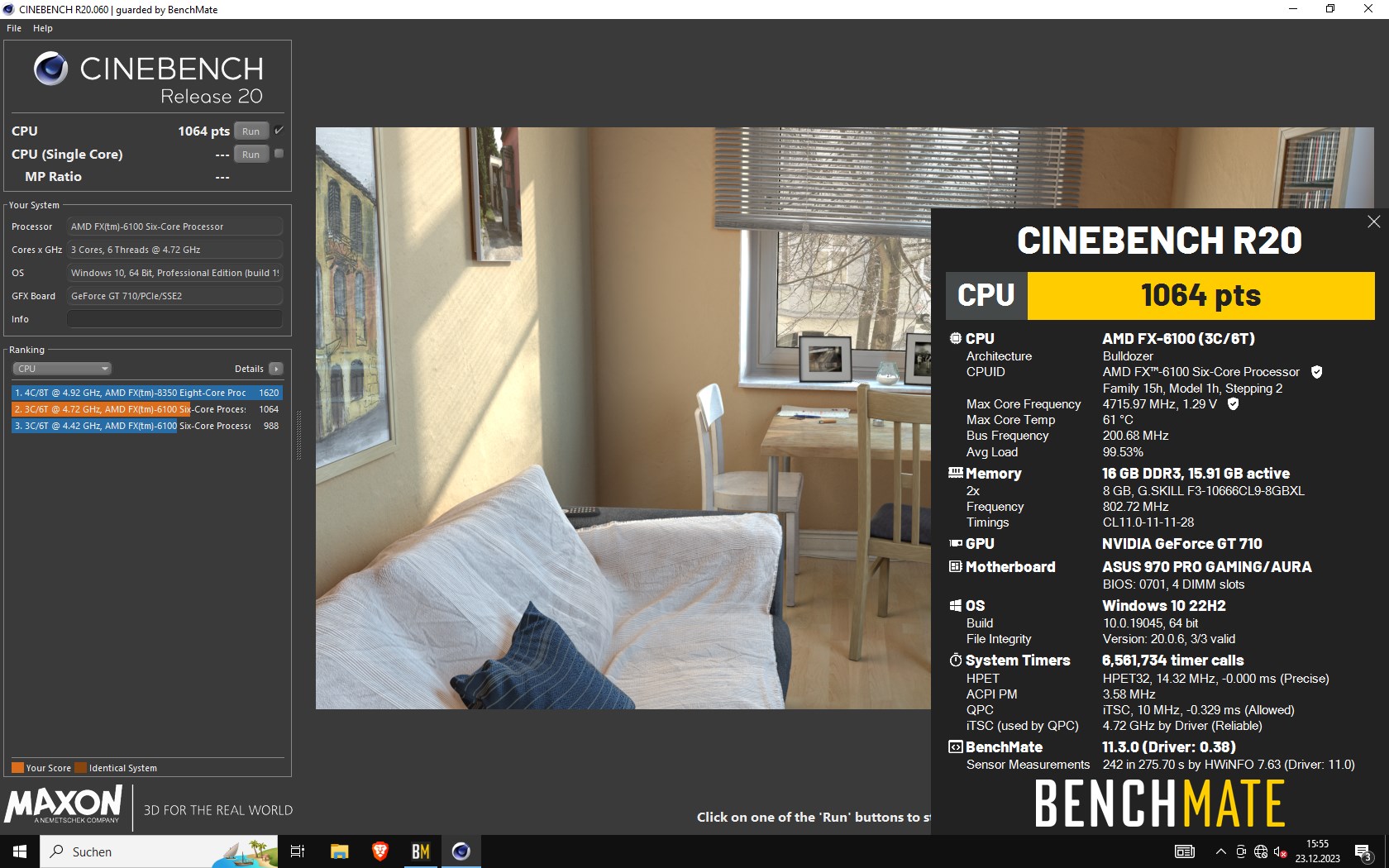This screenshot has width=1389, height=868.
Task: Click the OS field Windows 10
Action: coord(174,273)
